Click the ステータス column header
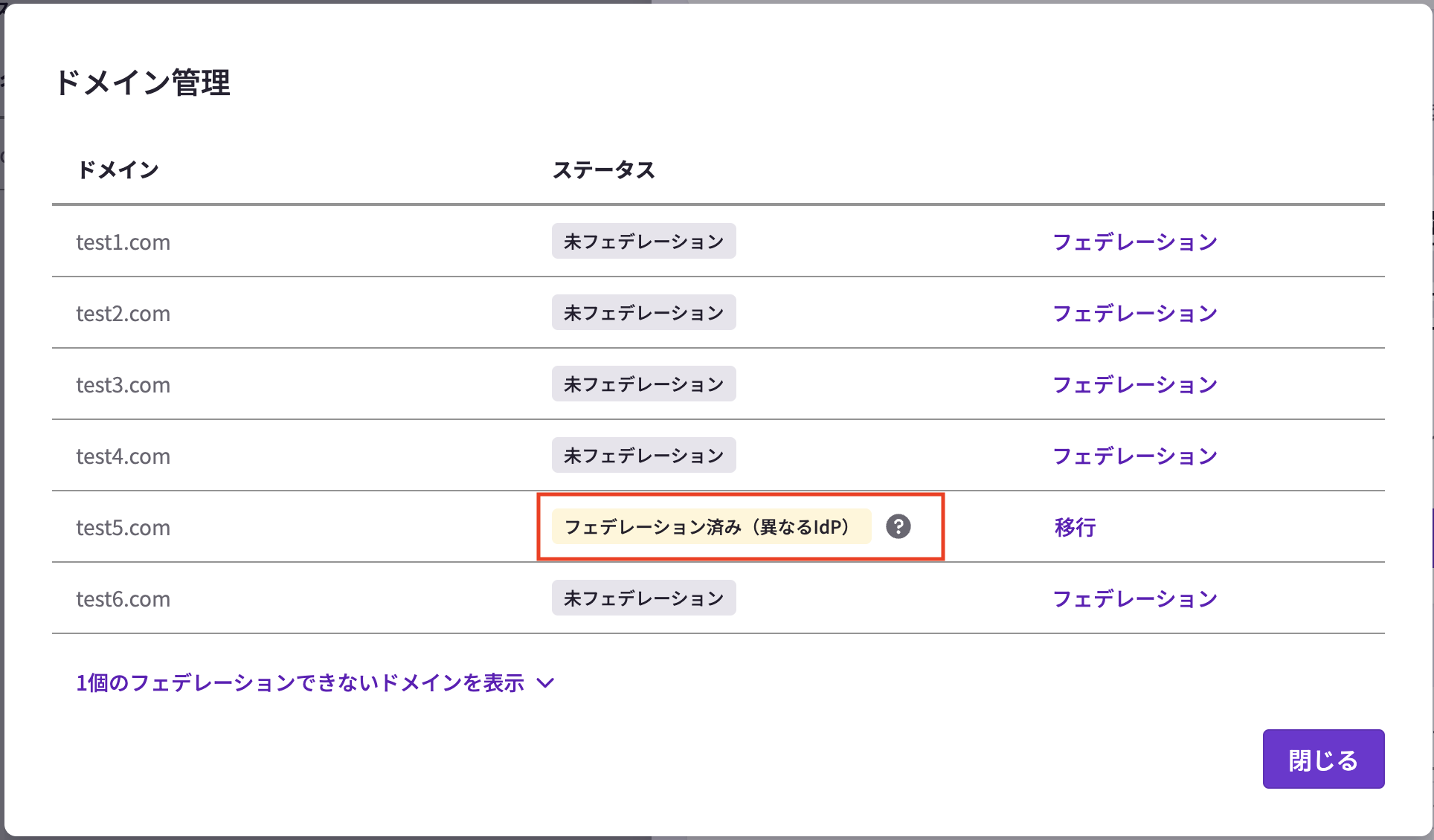This screenshot has width=1434, height=840. (x=603, y=169)
